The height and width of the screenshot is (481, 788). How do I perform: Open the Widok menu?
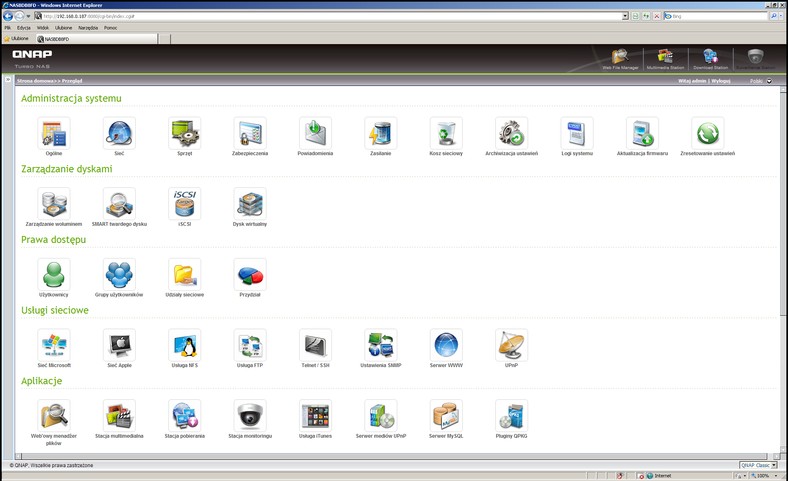43,27
